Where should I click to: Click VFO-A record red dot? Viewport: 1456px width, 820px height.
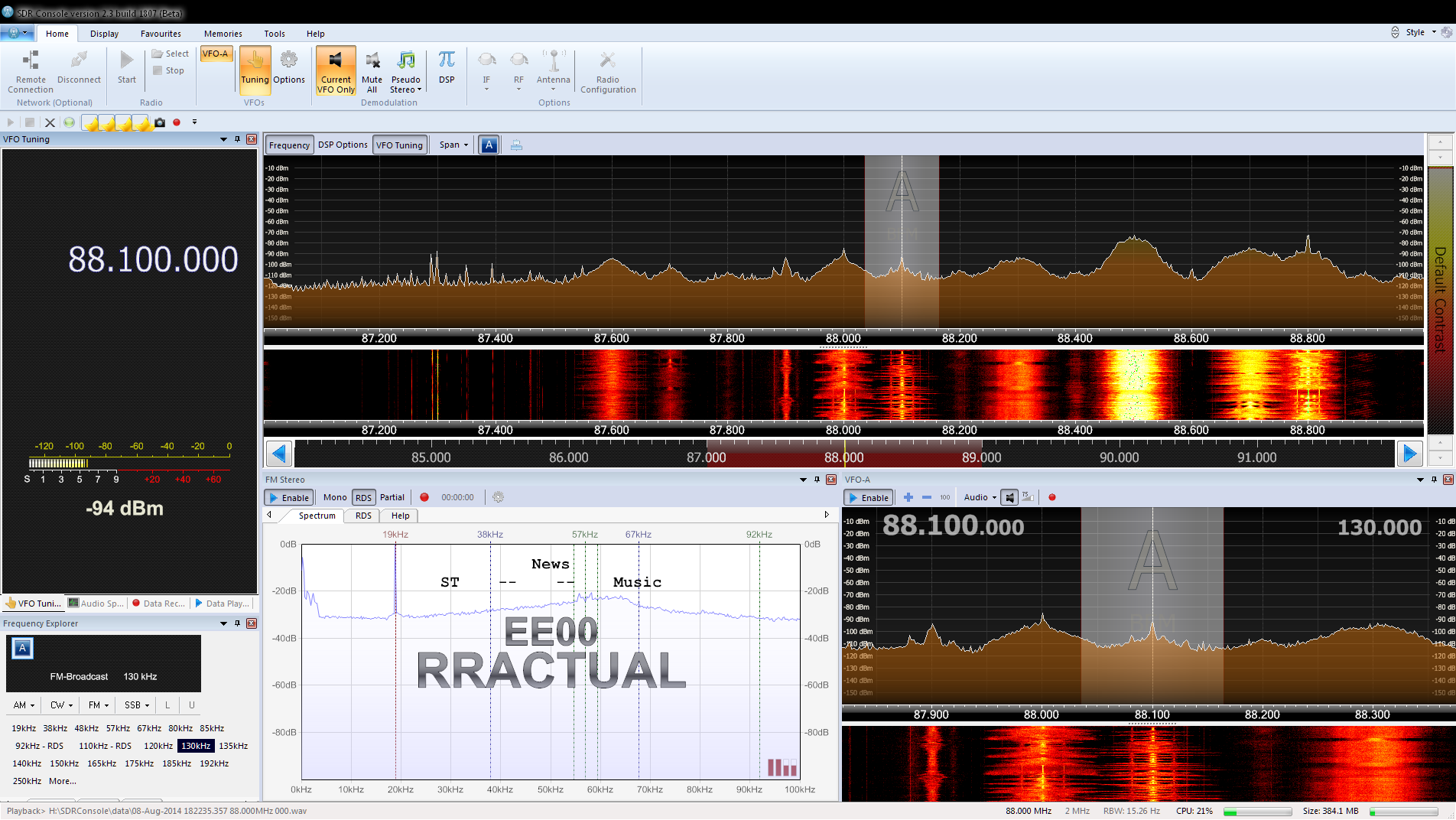click(x=1052, y=497)
